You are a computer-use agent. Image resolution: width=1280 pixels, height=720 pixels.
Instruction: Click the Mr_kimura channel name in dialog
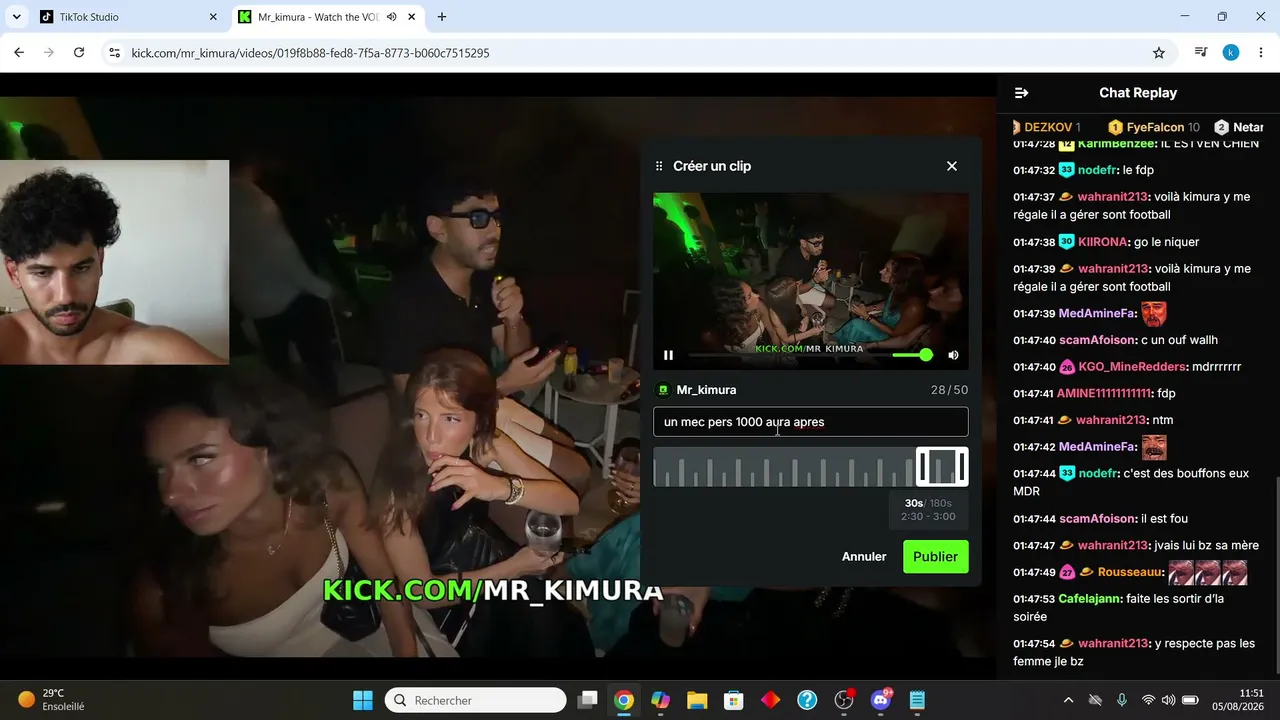tap(706, 390)
